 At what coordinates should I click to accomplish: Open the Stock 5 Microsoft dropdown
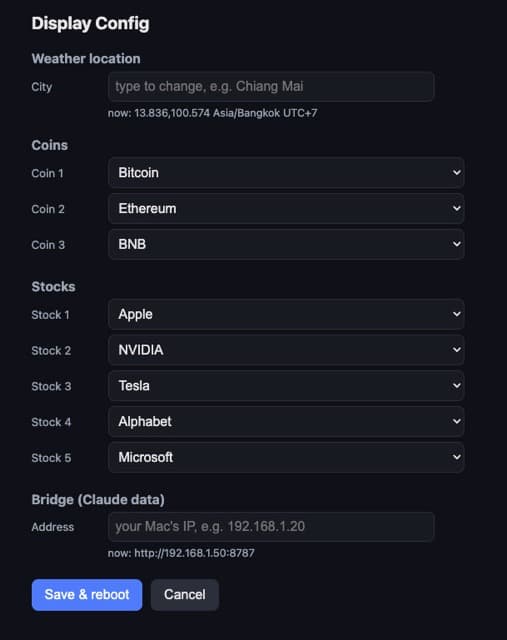286,457
